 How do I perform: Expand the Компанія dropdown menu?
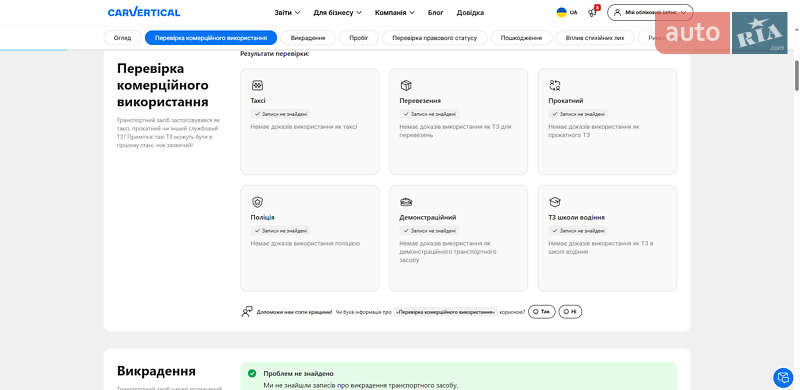tap(395, 13)
